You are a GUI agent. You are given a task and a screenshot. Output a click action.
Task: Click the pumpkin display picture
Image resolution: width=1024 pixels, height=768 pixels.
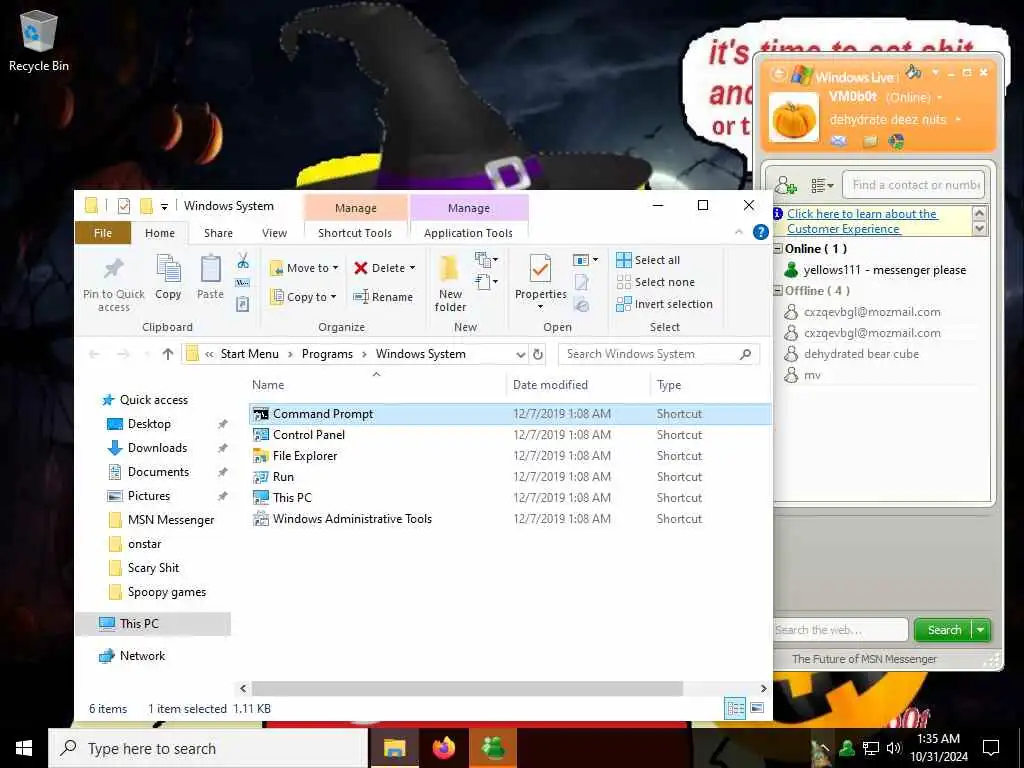[x=793, y=118]
